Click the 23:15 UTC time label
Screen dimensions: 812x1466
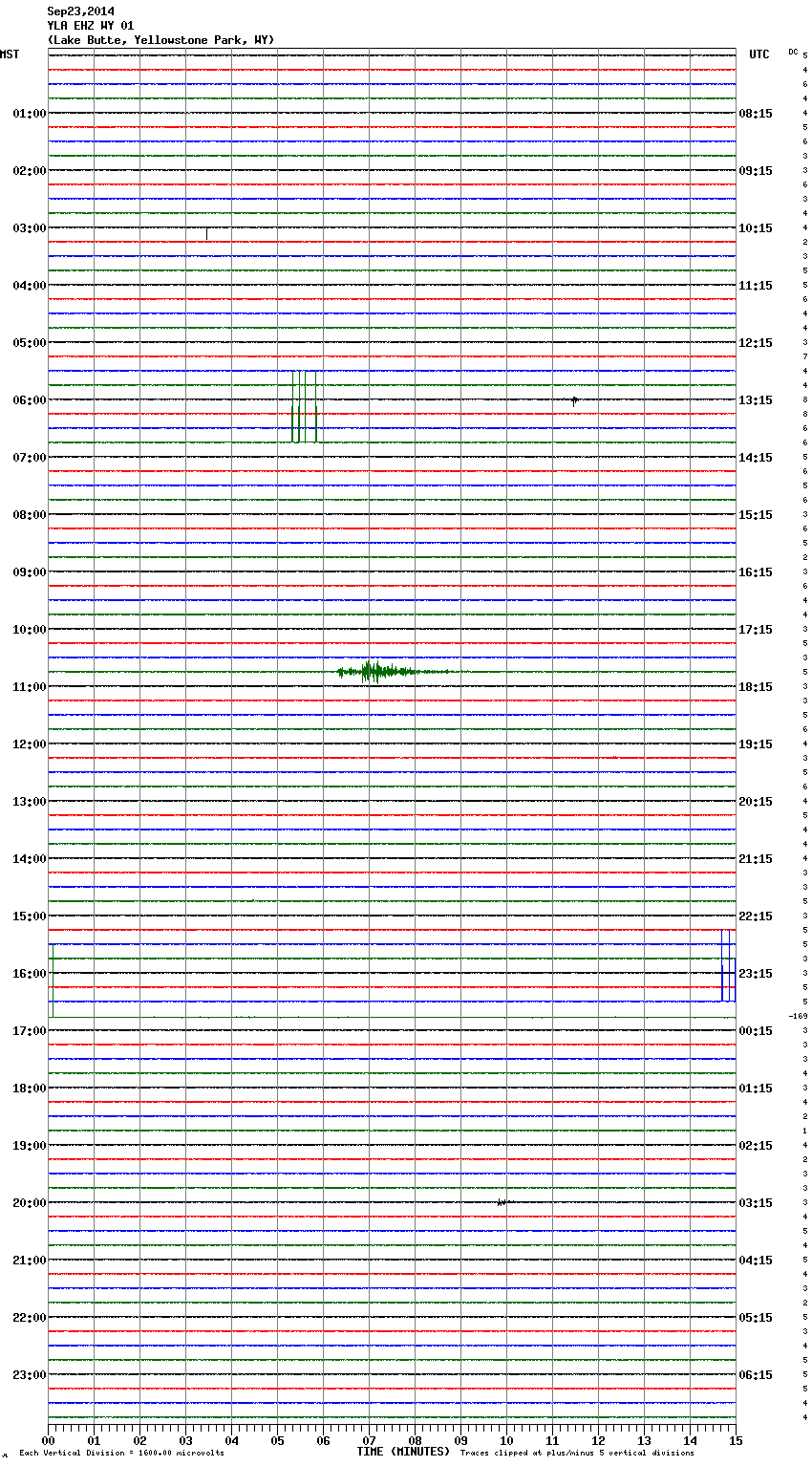[x=756, y=974]
